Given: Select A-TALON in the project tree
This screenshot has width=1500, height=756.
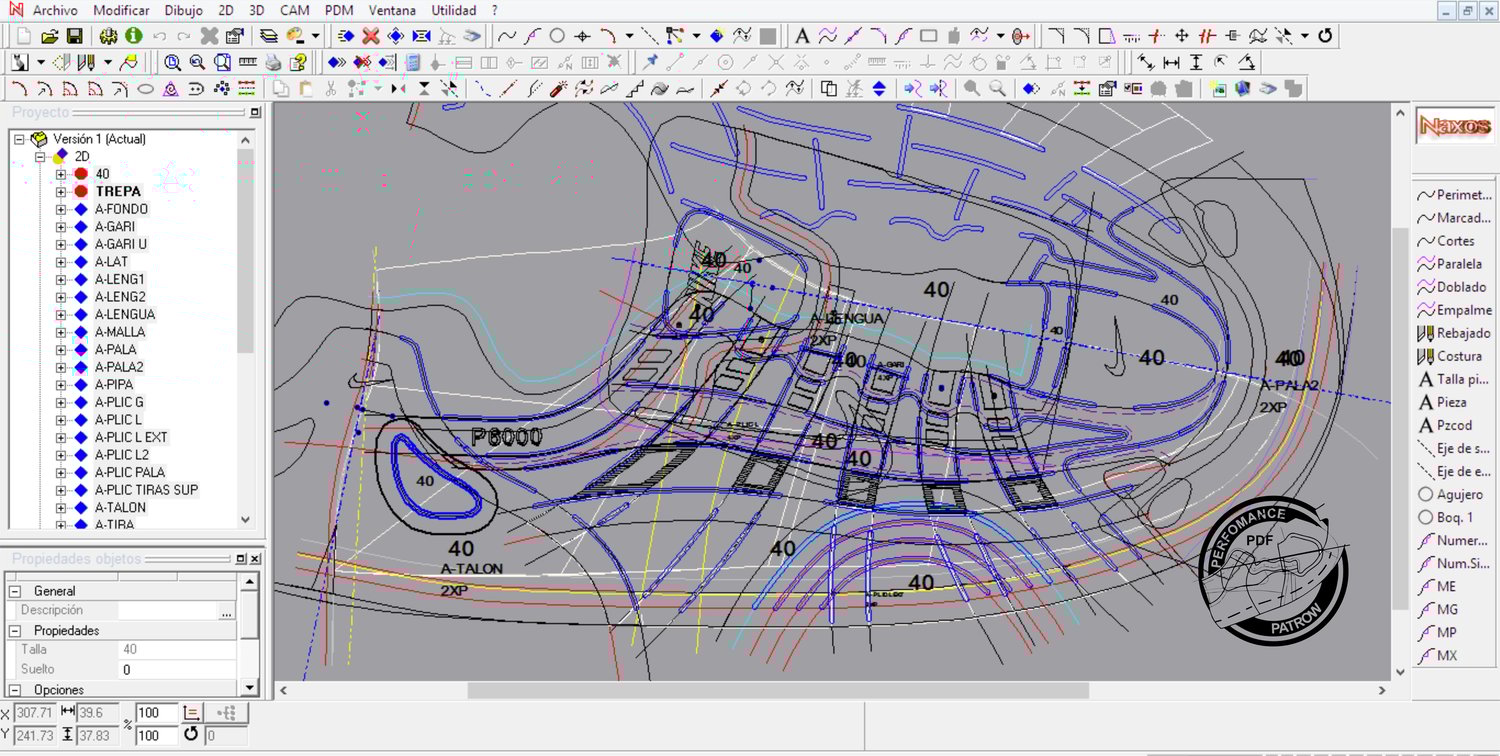Looking at the screenshot, I should [120, 507].
